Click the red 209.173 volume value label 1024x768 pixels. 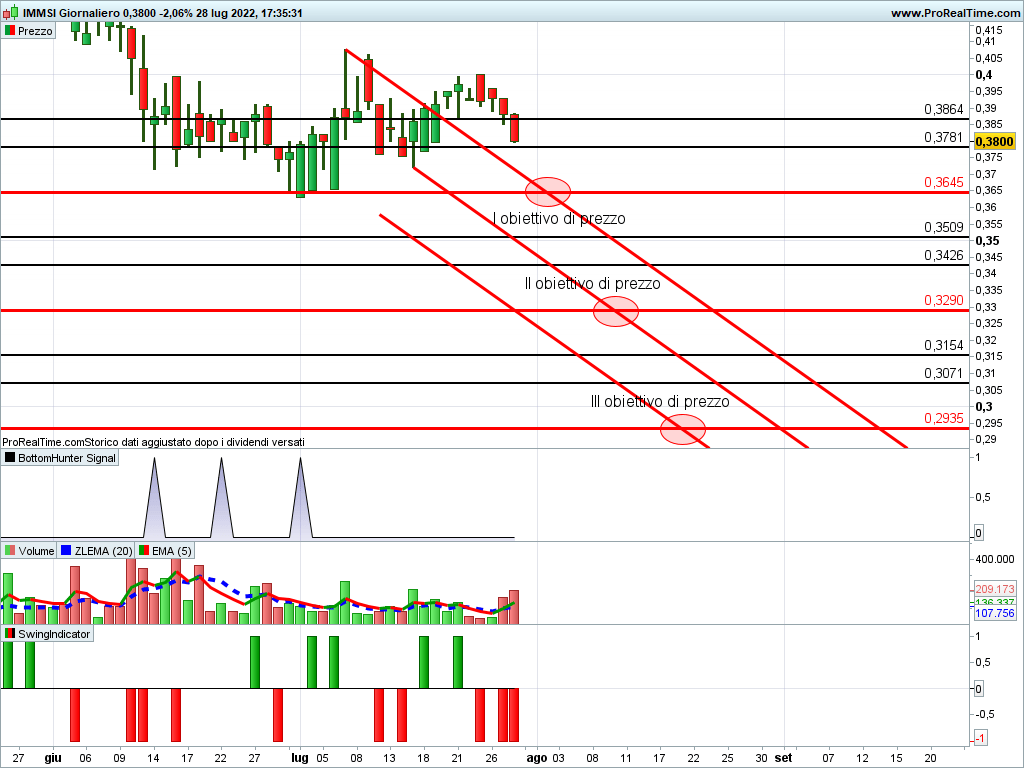994,589
